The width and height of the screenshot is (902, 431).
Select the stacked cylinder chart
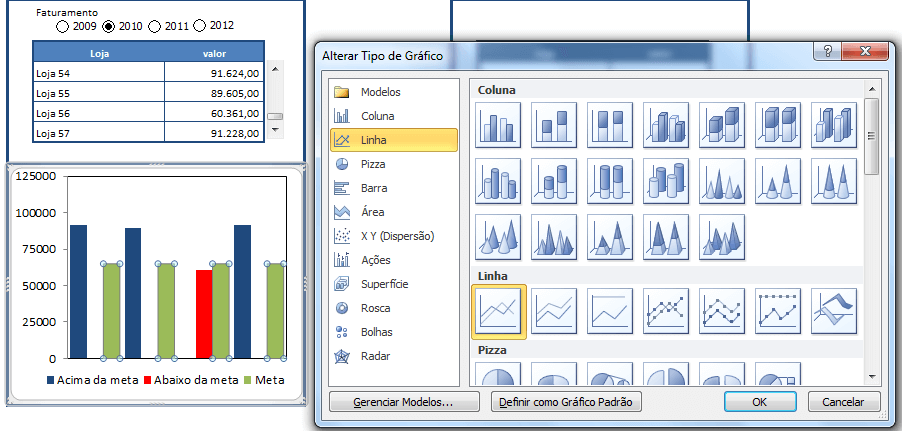[x=554, y=181]
